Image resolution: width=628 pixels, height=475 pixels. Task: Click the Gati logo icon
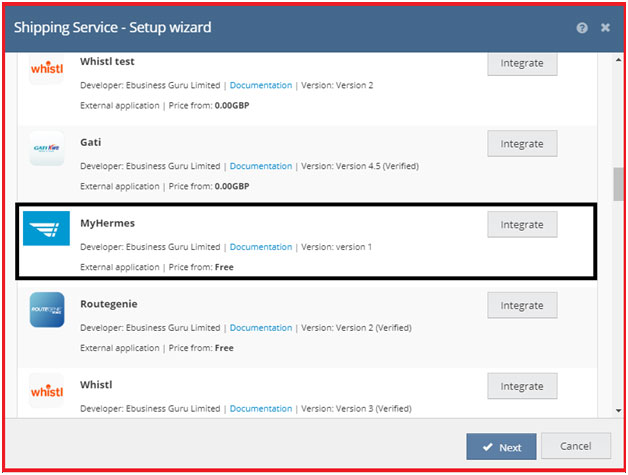(47, 148)
